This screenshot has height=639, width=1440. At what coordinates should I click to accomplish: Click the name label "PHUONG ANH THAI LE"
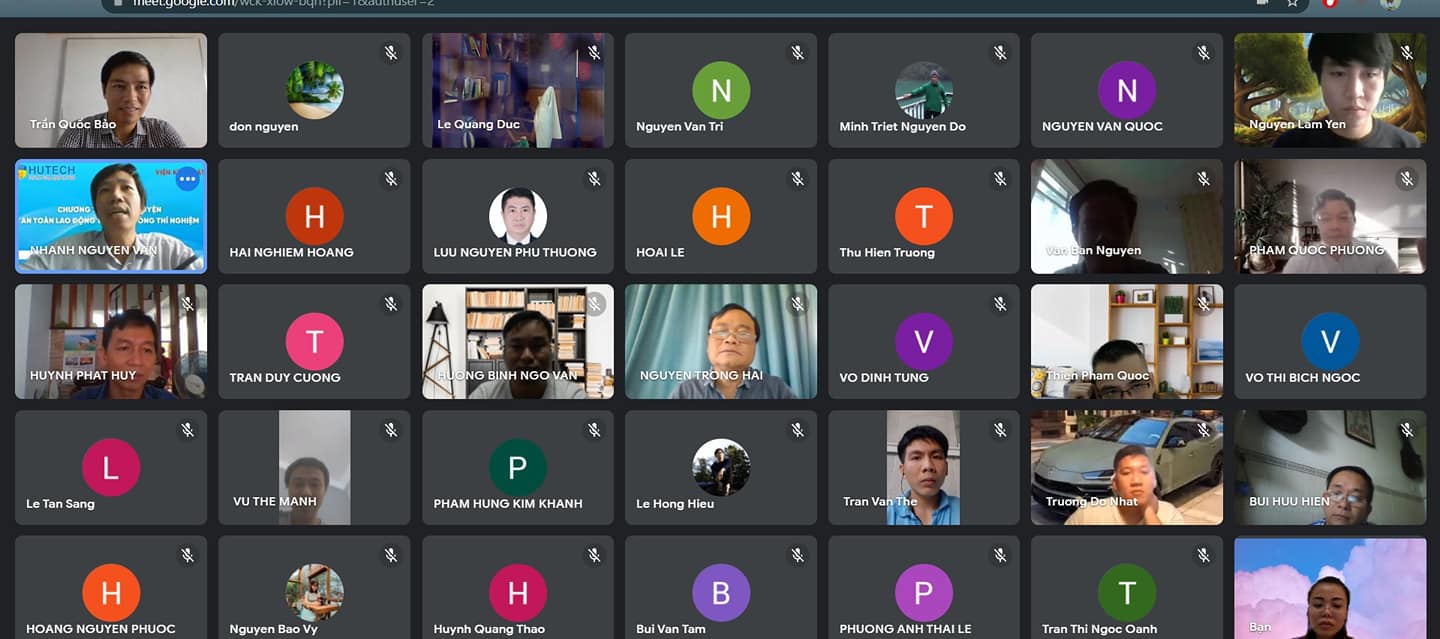(x=905, y=629)
